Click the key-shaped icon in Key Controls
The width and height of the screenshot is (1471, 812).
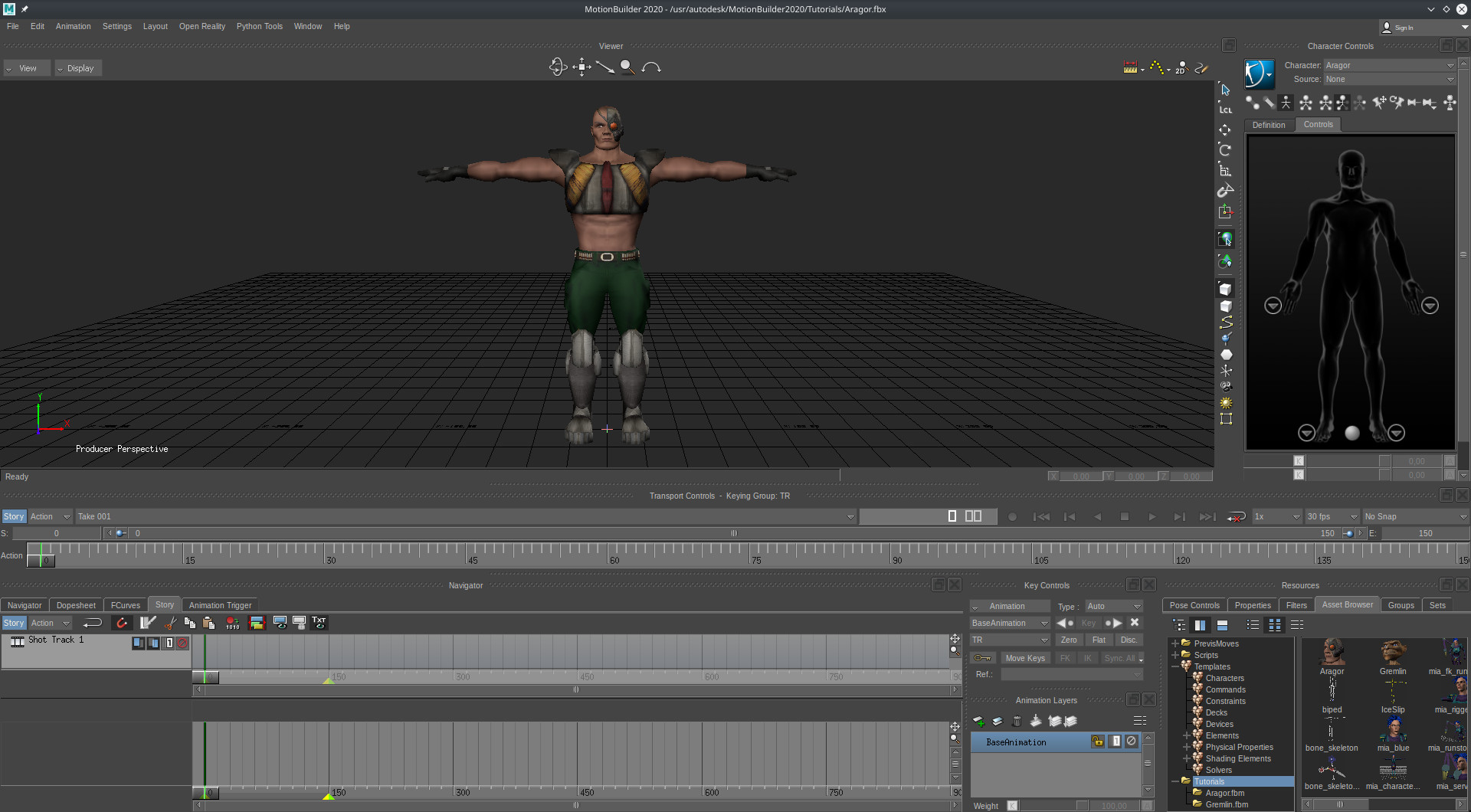(982, 658)
